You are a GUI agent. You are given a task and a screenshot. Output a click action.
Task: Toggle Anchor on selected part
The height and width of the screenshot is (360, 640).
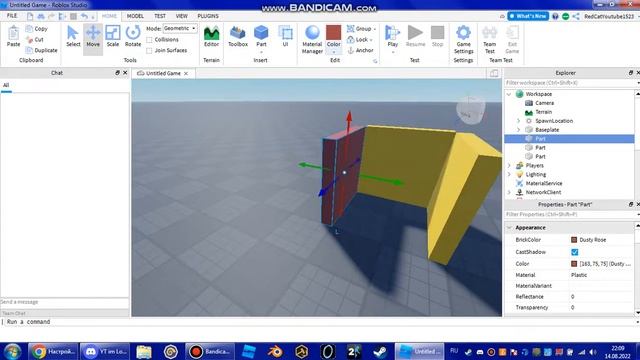360,50
